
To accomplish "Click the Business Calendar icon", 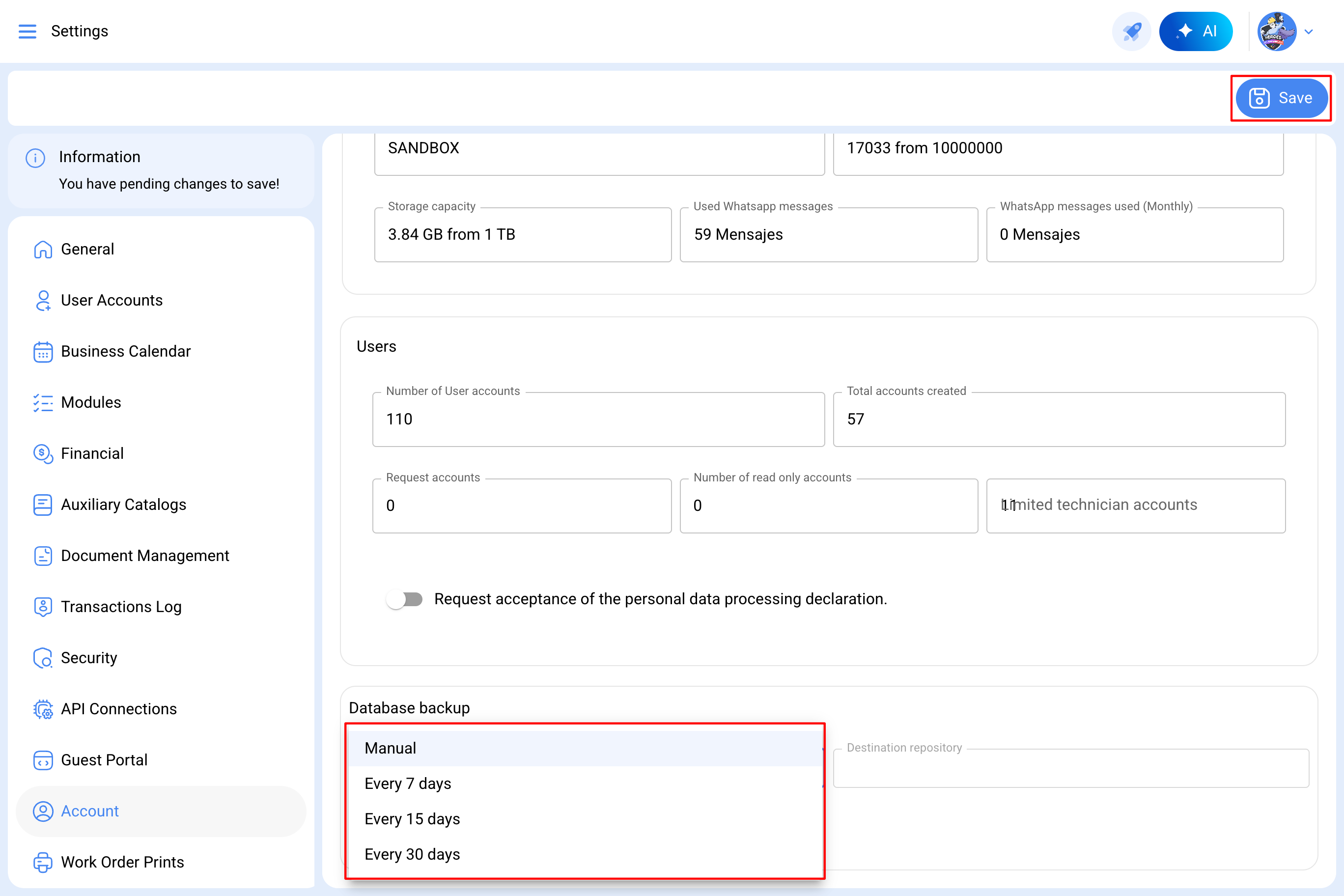I will (43, 351).
